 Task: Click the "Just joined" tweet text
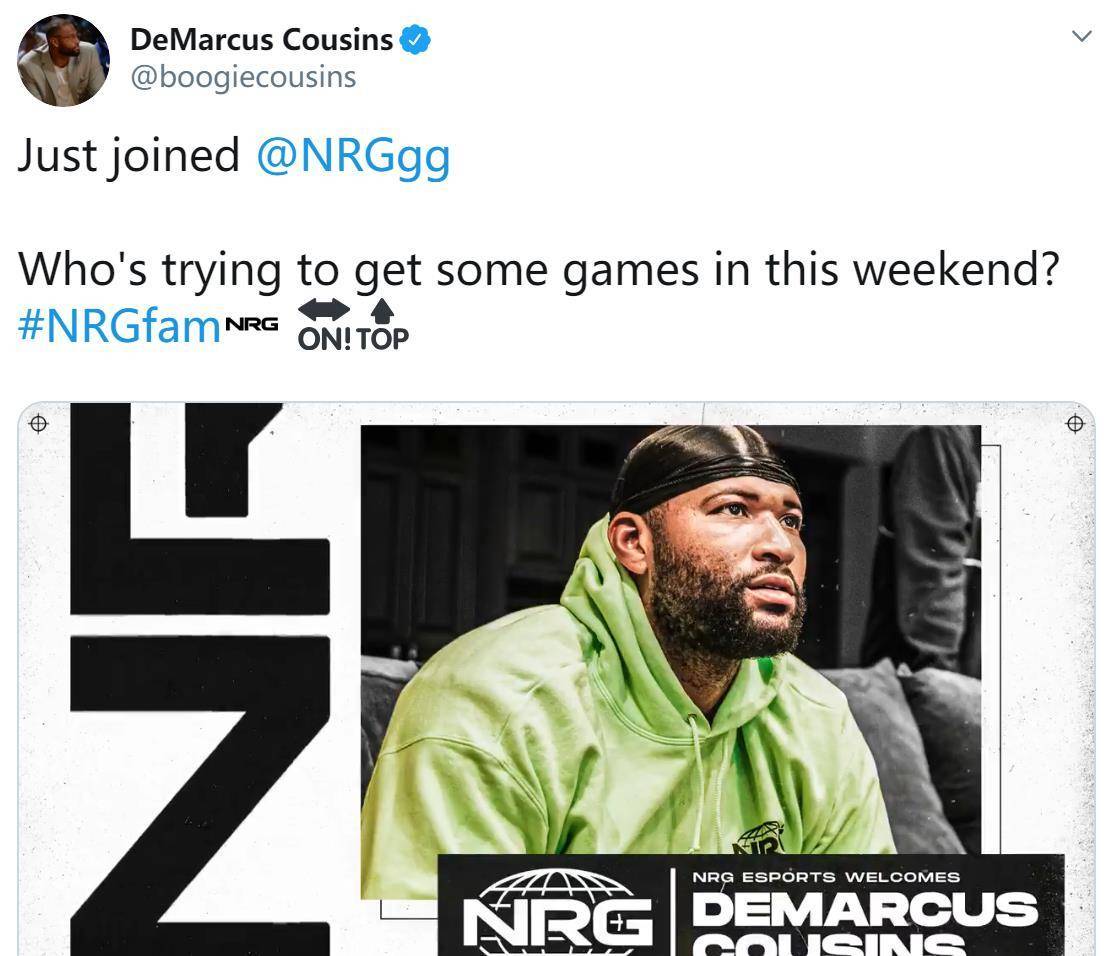click(129, 156)
